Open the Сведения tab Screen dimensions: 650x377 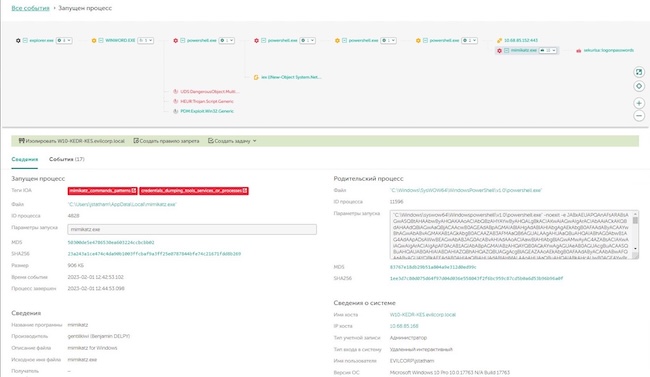(24, 159)
